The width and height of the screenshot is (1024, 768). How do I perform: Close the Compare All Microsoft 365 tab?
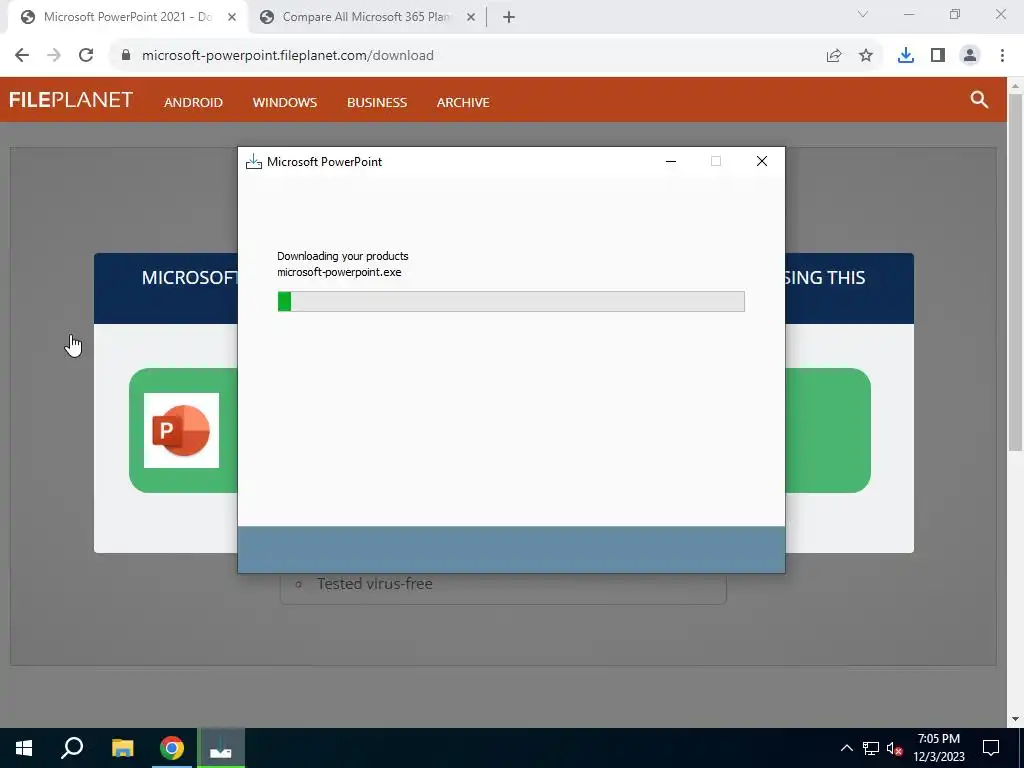pyautogui.click(x=471, y=18)
